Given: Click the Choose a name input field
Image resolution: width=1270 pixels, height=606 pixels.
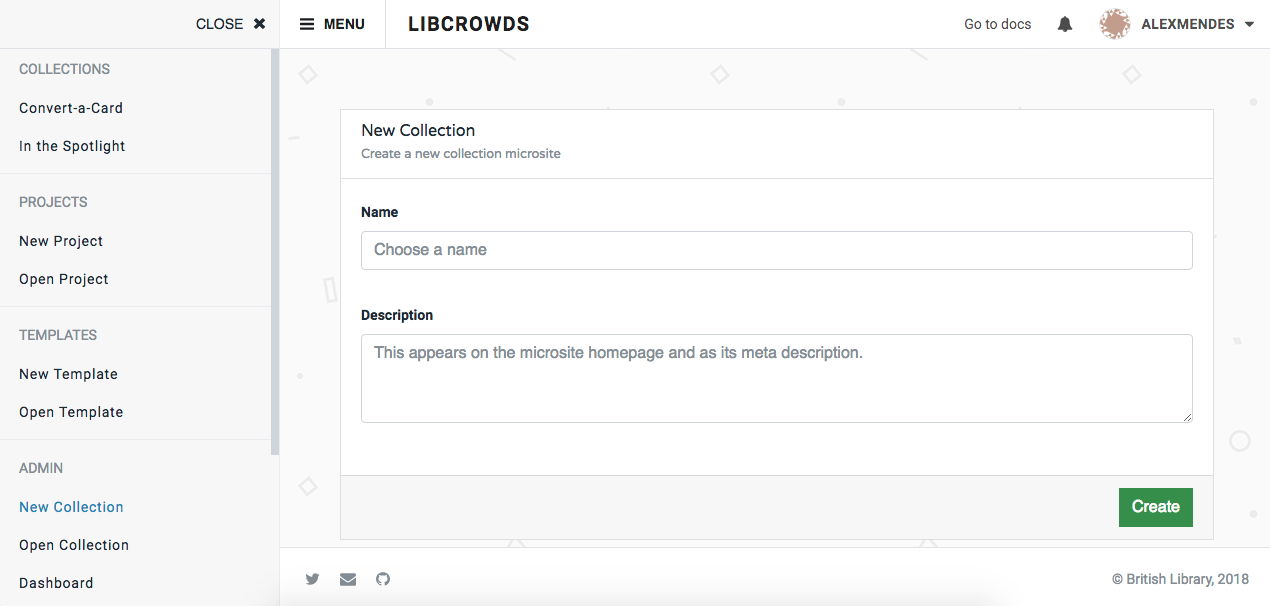Looking at the screenshot, I should (x=776, y=250).
